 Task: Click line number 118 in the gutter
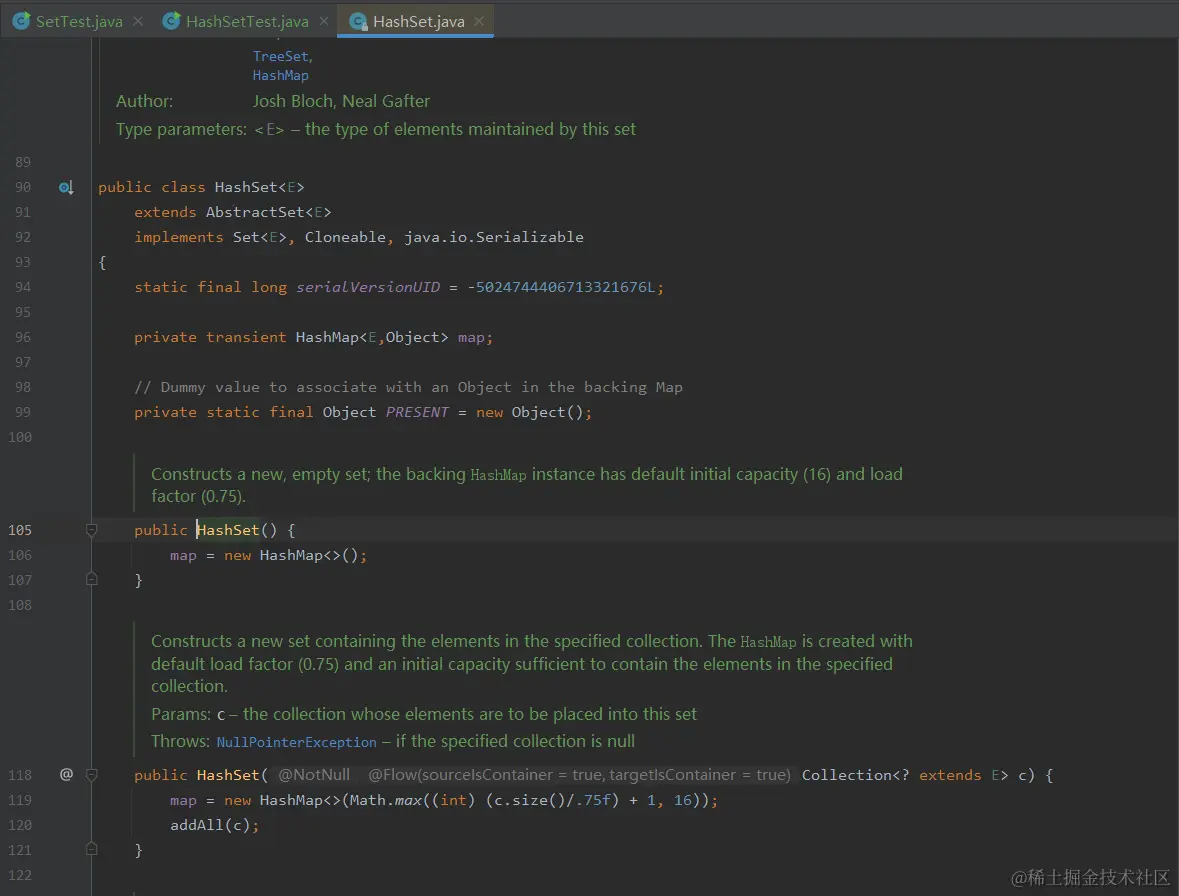pos(20,775)
